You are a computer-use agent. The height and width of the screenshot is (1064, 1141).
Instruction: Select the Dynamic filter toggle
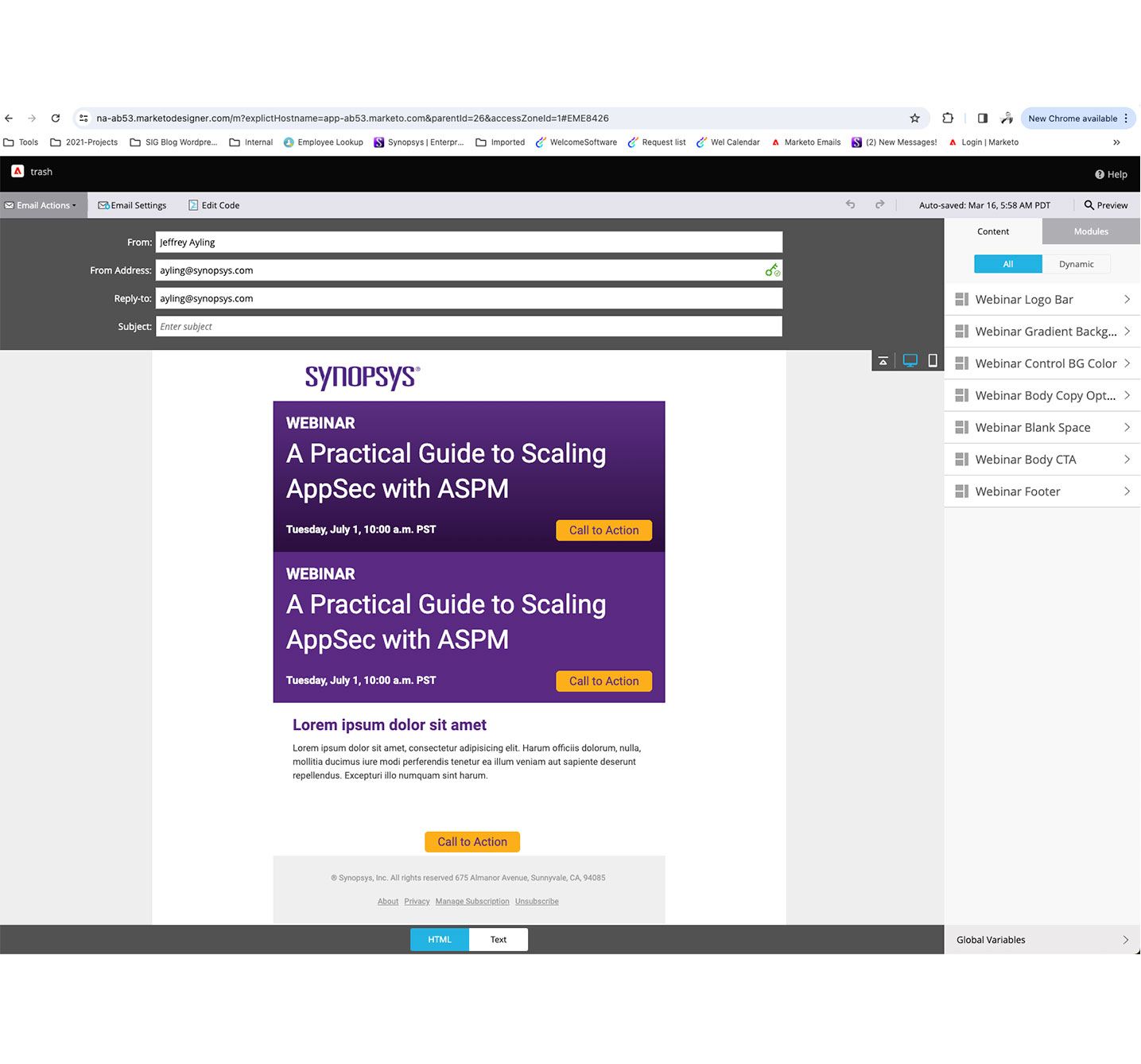click(1076, 264)
